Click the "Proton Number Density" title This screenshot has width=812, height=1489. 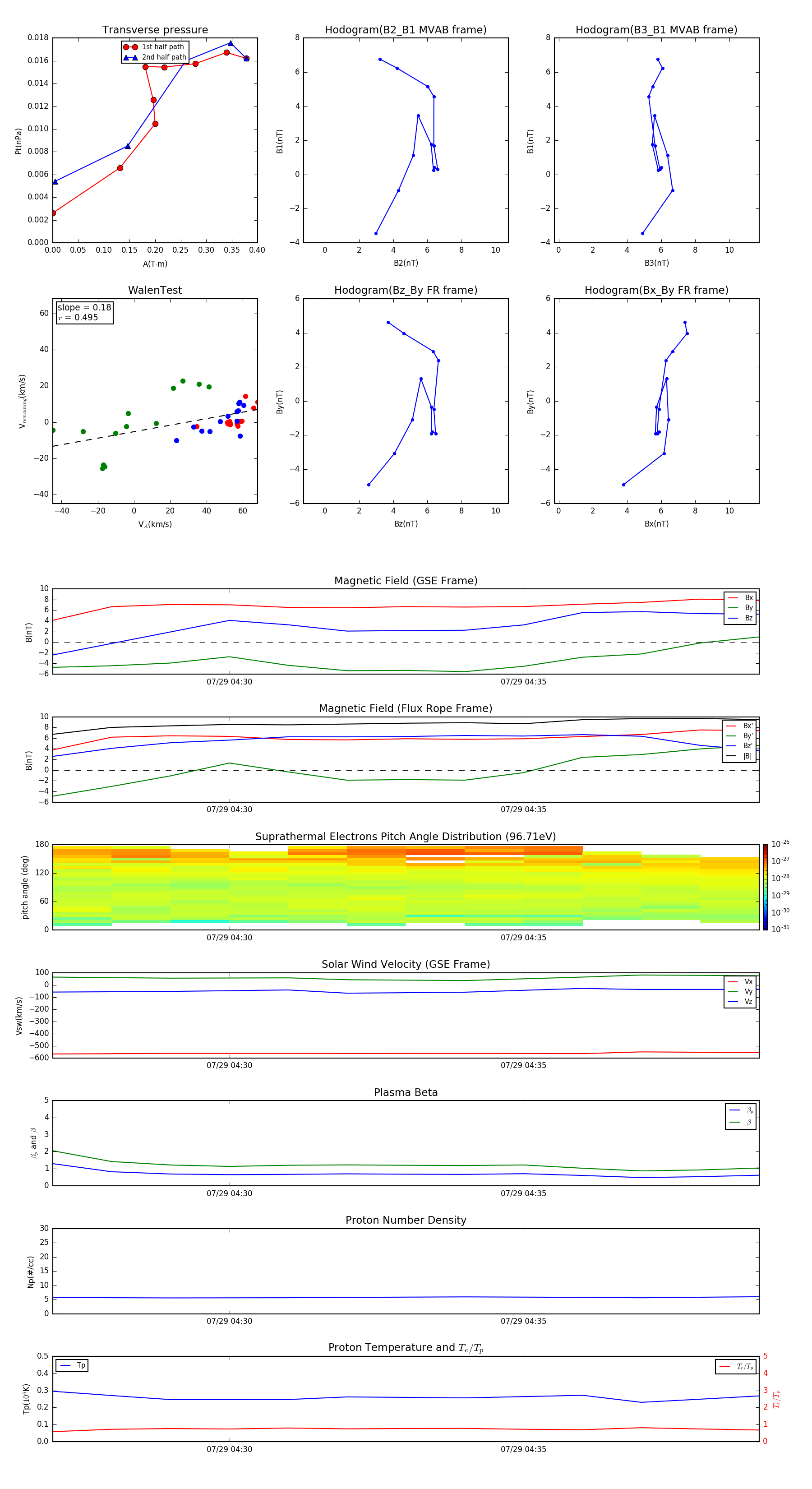[406, 1220]
